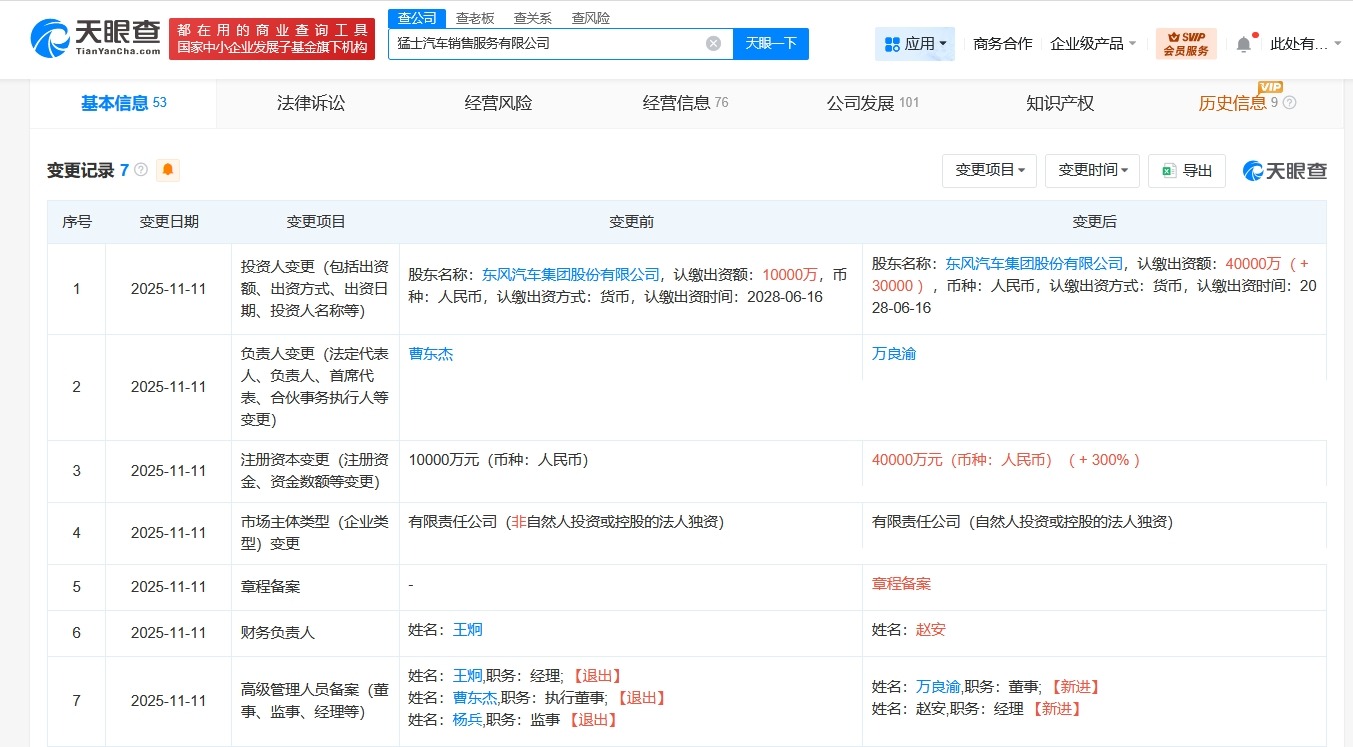Click the orange bell icon next to 变更记录

[x=167, y=170]
